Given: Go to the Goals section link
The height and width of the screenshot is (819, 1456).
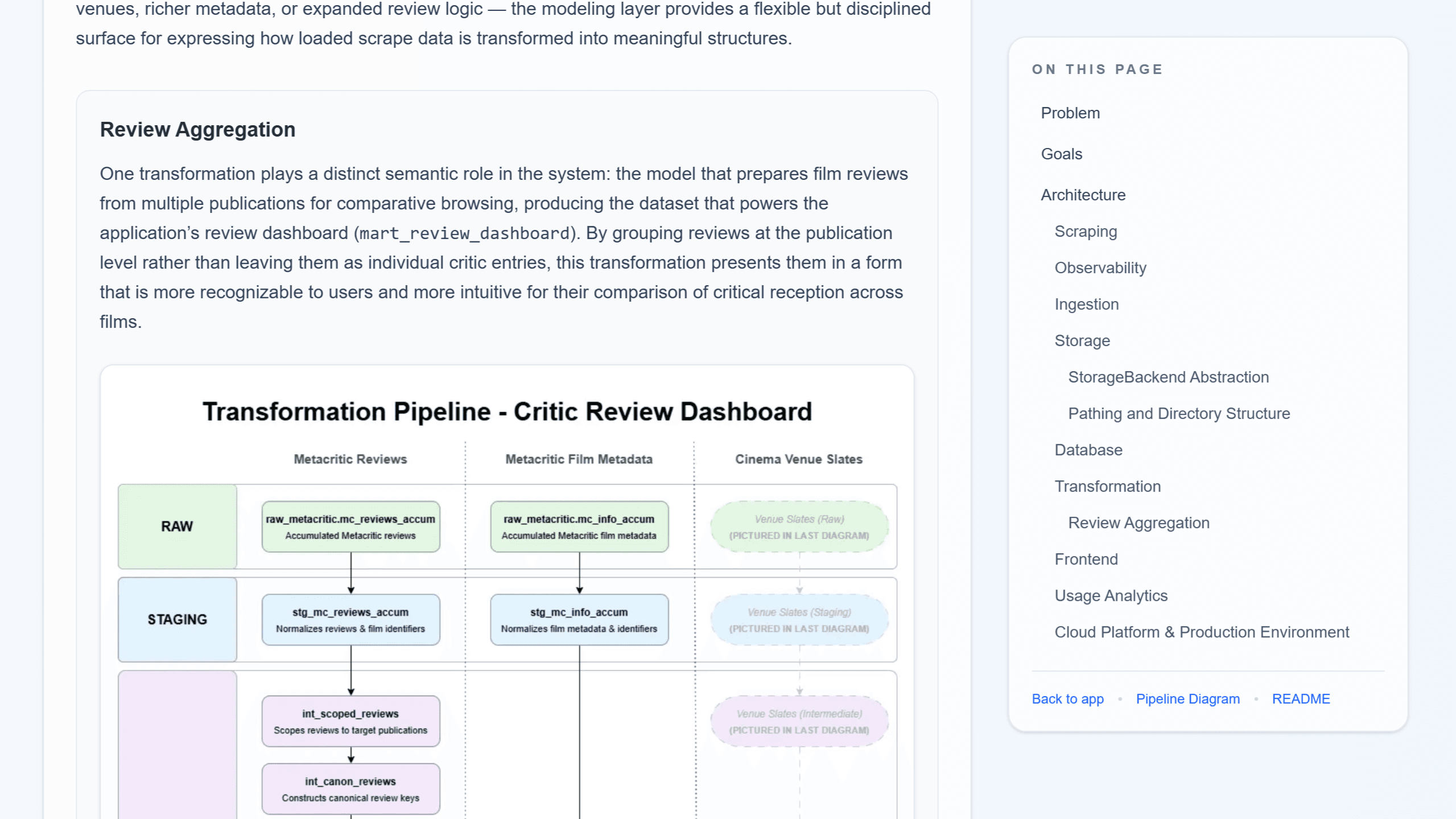Looking at the screenshot, I should [1061, 154].
